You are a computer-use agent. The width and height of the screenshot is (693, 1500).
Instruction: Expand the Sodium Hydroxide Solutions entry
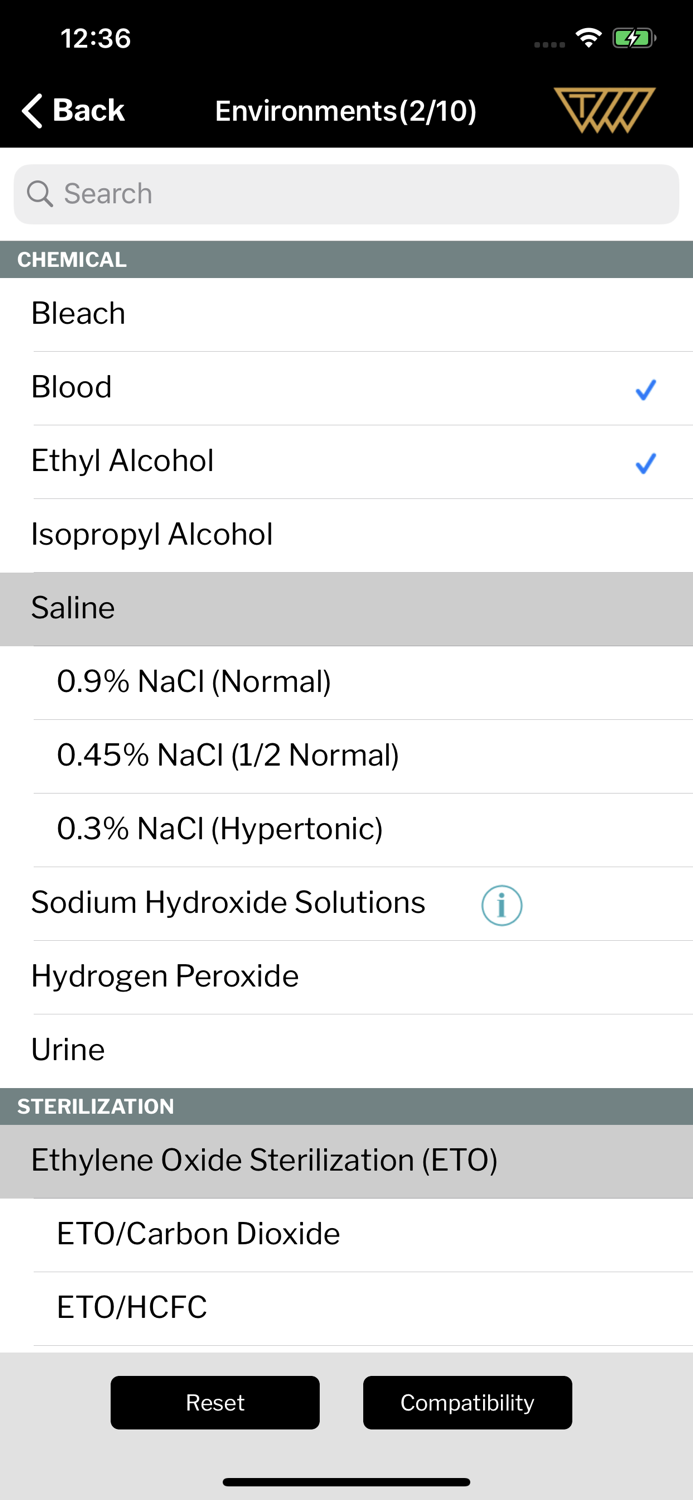[226, 902]
